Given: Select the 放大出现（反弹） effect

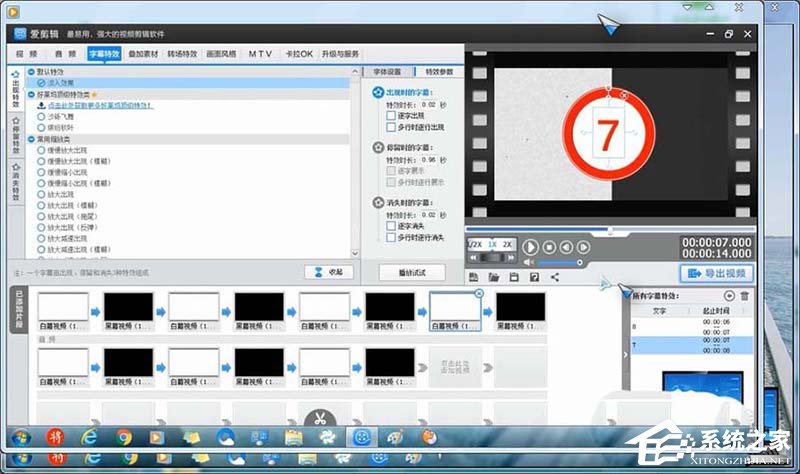Looking at the screenshot, I should coord(41,228).
